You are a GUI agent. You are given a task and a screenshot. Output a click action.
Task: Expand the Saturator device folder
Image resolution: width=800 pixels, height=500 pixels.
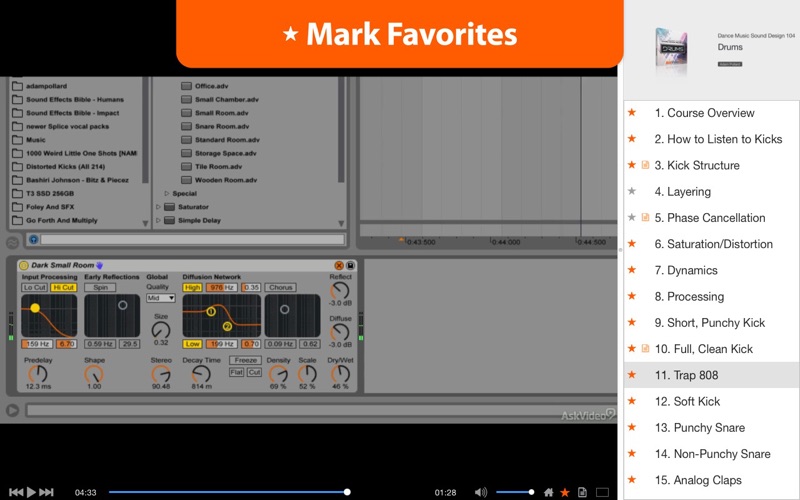click(x=158, y=207)
